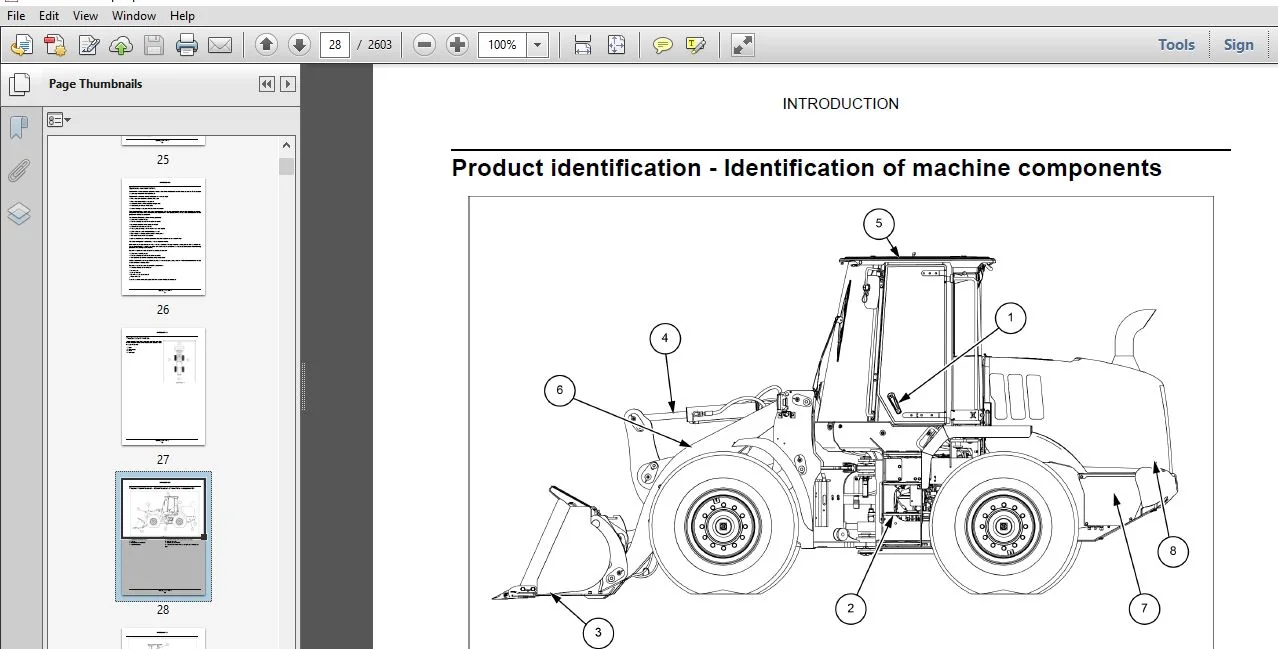Click the 100% zoom value field
This screenshot has height=649, width=1278.
[x=502, y=45]
